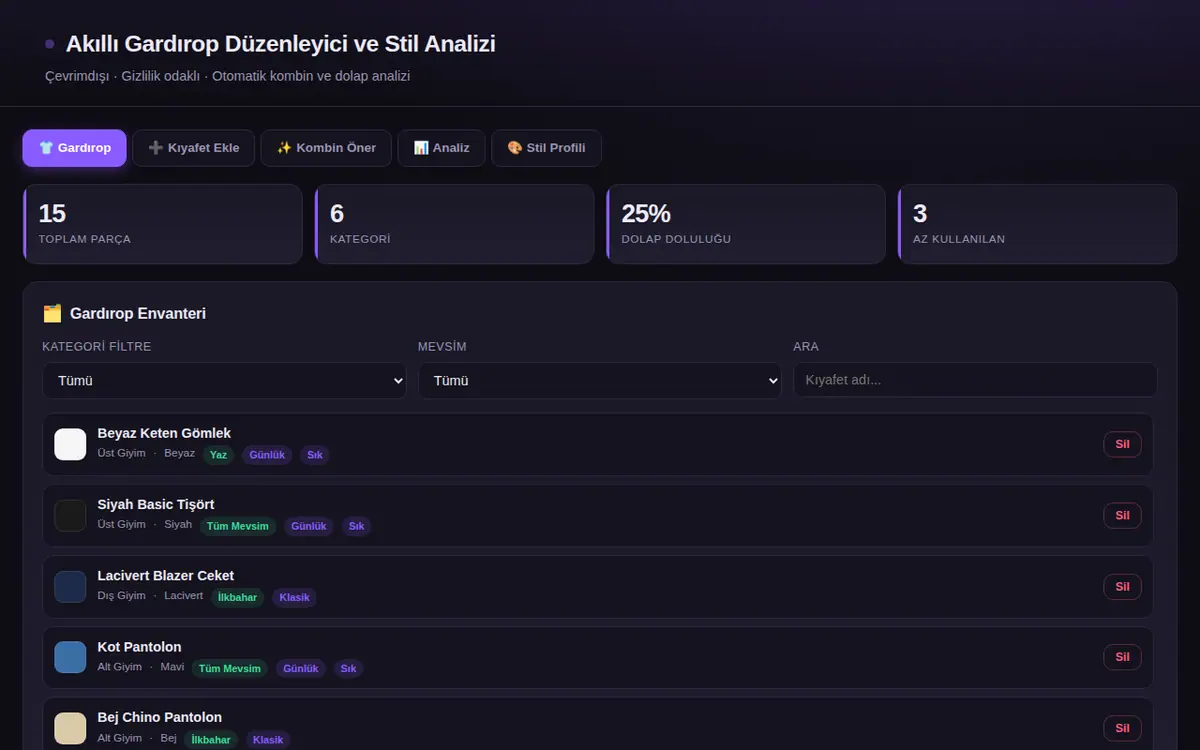1200x750 pixels.
Task: Select the Günlük tag on Siyah Basic Tişört
Action: tap(309, 526)
